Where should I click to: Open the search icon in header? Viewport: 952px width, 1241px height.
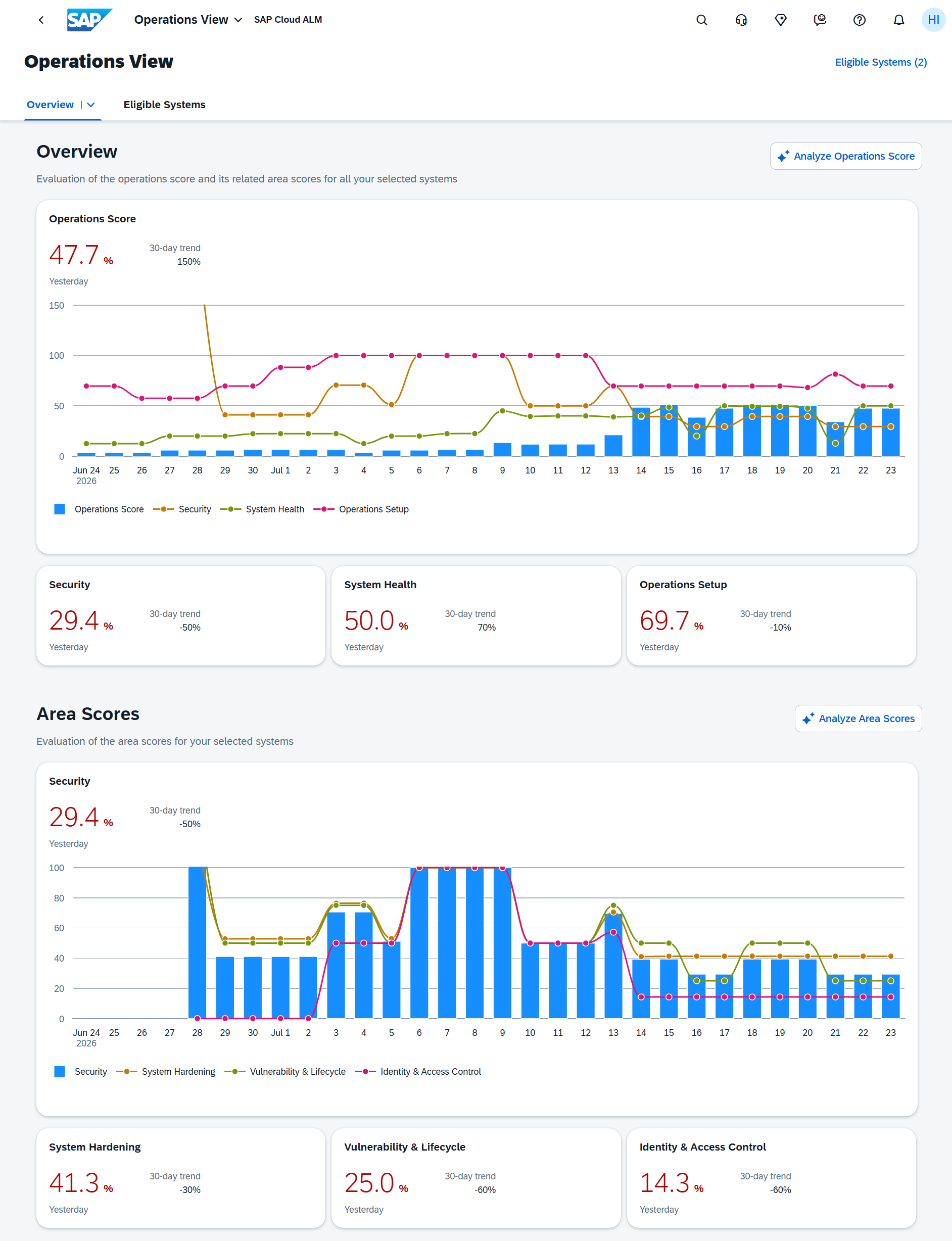(x=701, y=20)
